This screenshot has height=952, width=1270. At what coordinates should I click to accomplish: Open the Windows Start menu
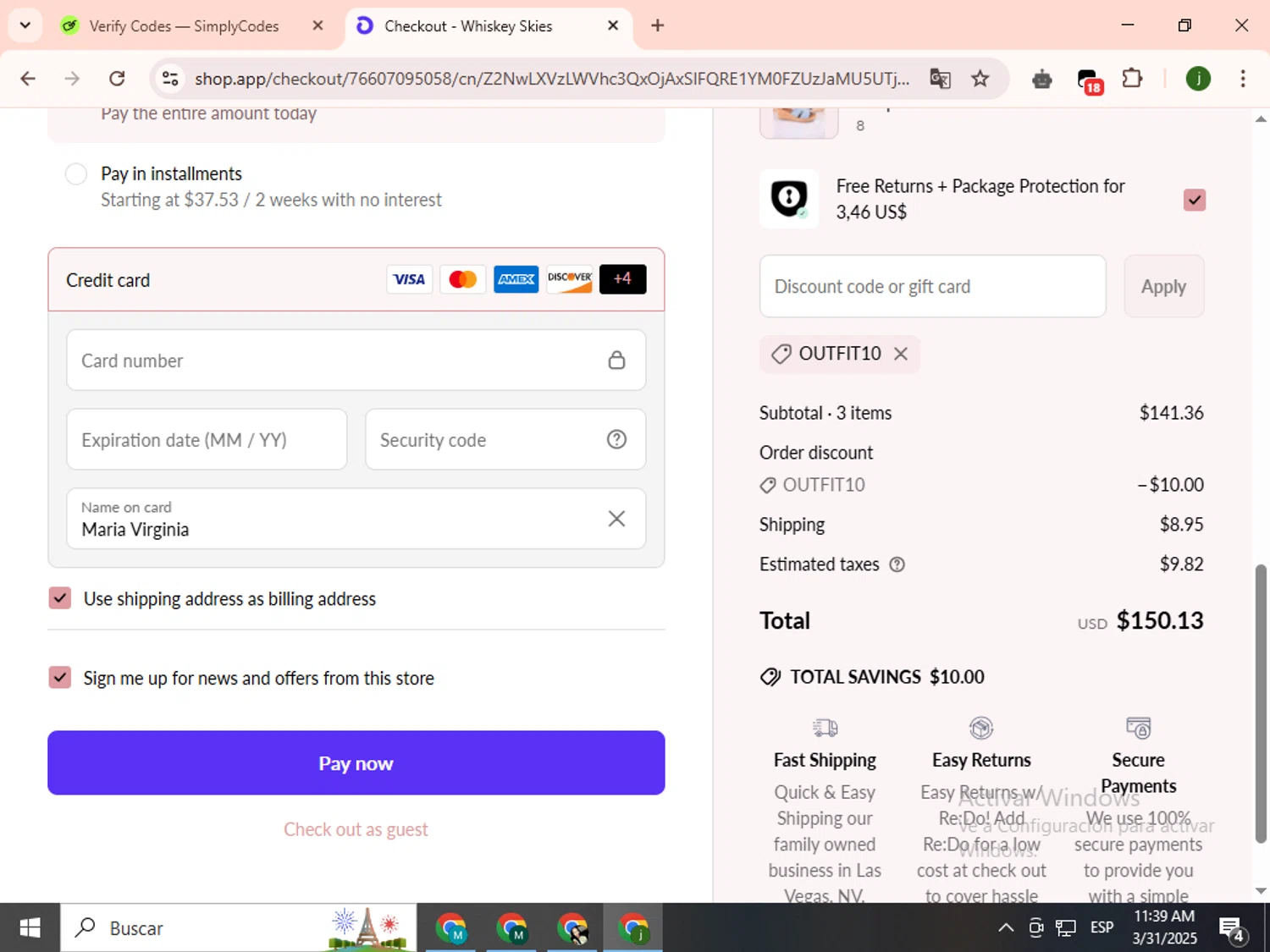tap(30, 928)
